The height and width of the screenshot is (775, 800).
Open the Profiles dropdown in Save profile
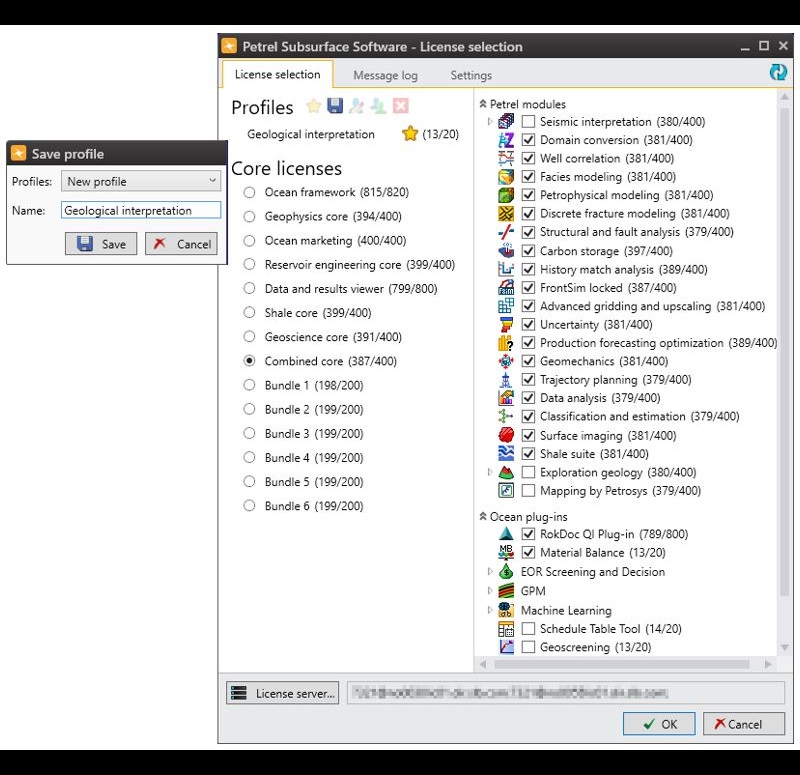[141, 181]
